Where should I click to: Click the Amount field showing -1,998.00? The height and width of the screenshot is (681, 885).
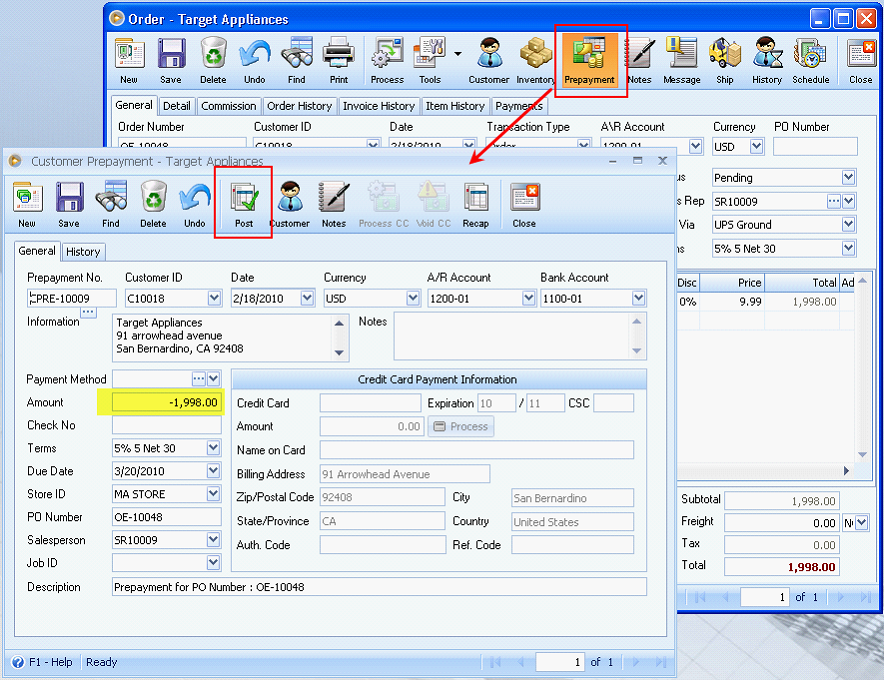167,402
